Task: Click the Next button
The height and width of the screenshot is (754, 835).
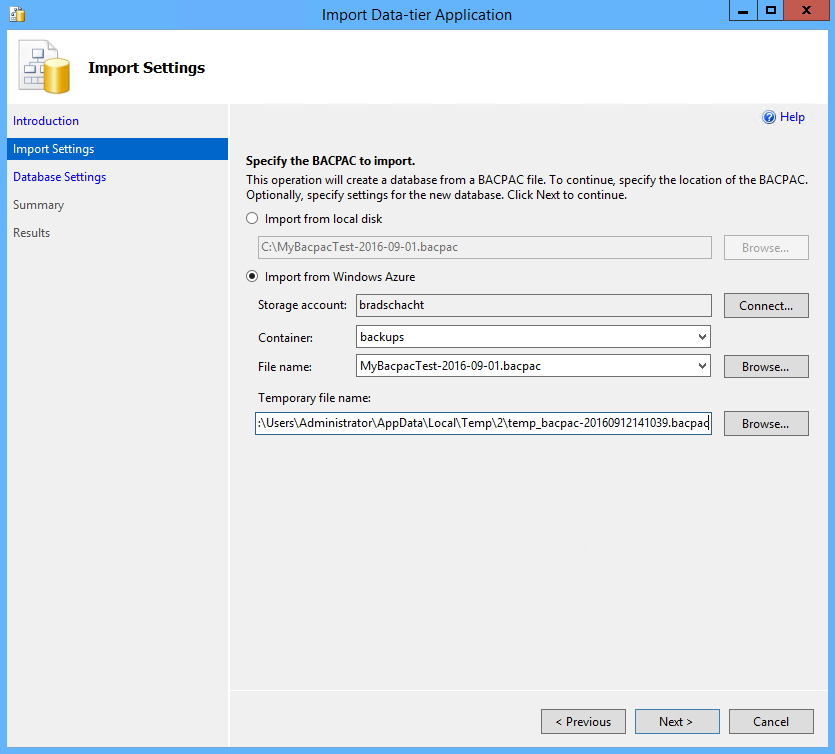Action: [x=675, y=721]
